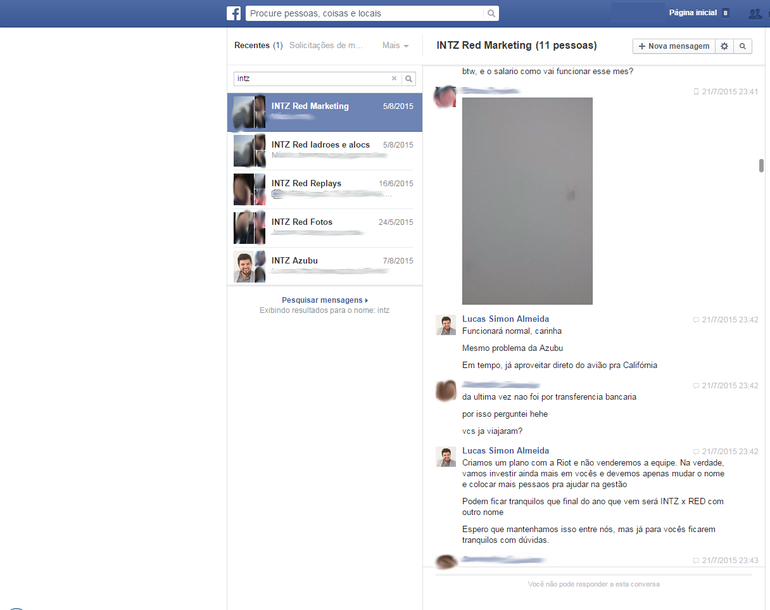Click Lucas Simon Almeida avatar on 'Criamos um plano' message
Screen dimensions: 770x610
coord(446,457)
